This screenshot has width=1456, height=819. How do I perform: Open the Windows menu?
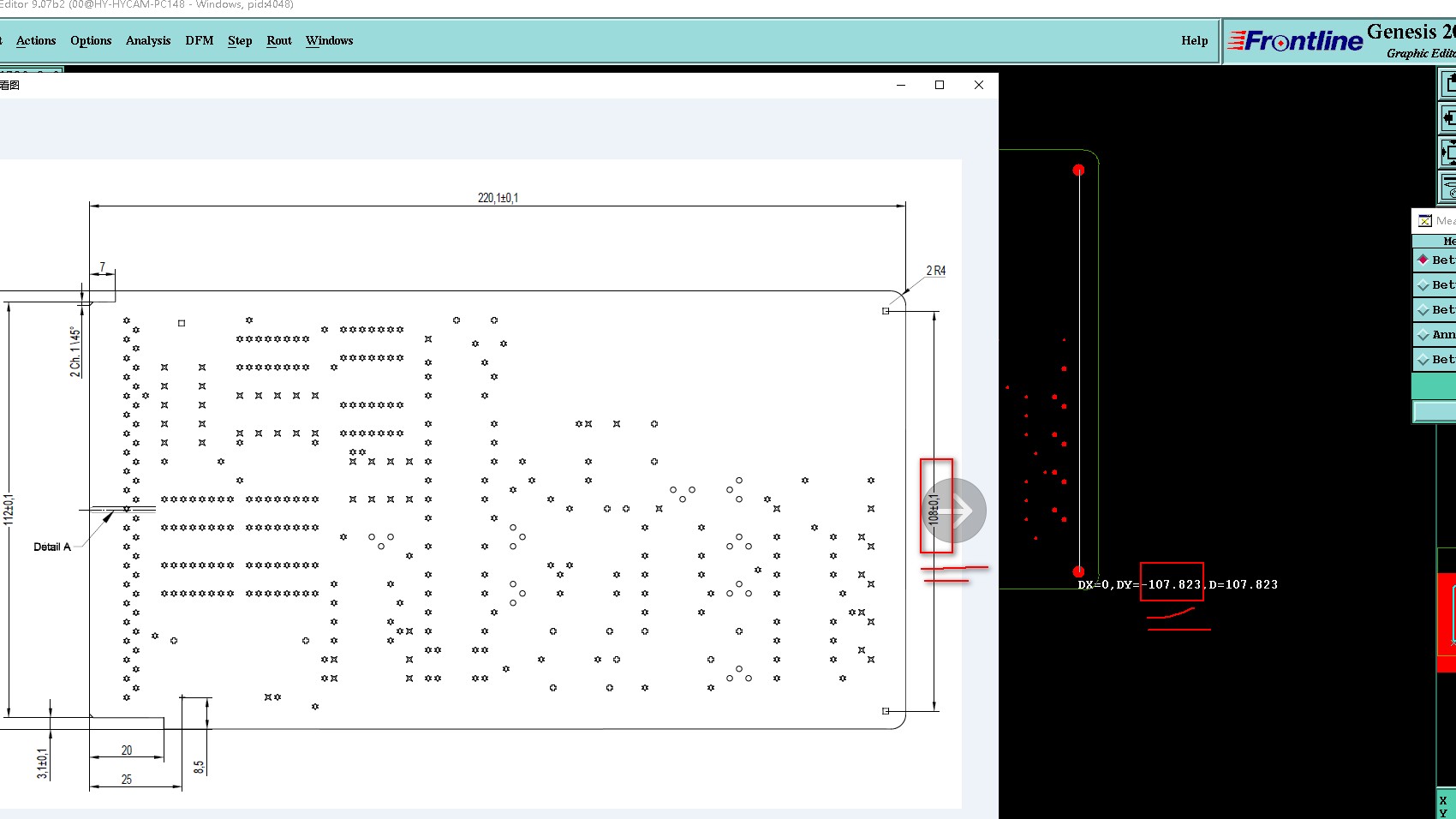(330, 40)
